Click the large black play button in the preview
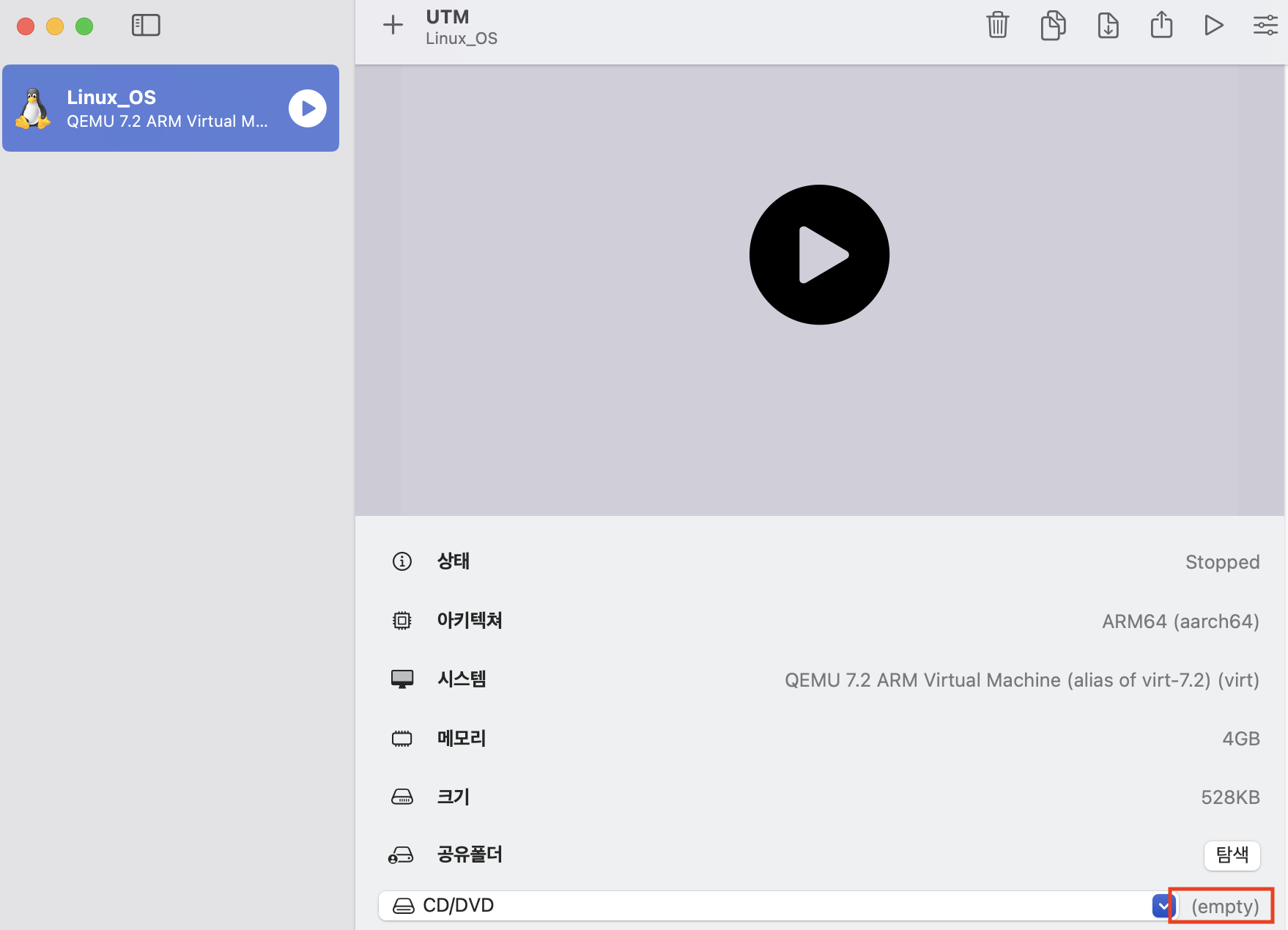Image resolution: width=1288 pixels, height=930 pixels. tap(819, 254)
